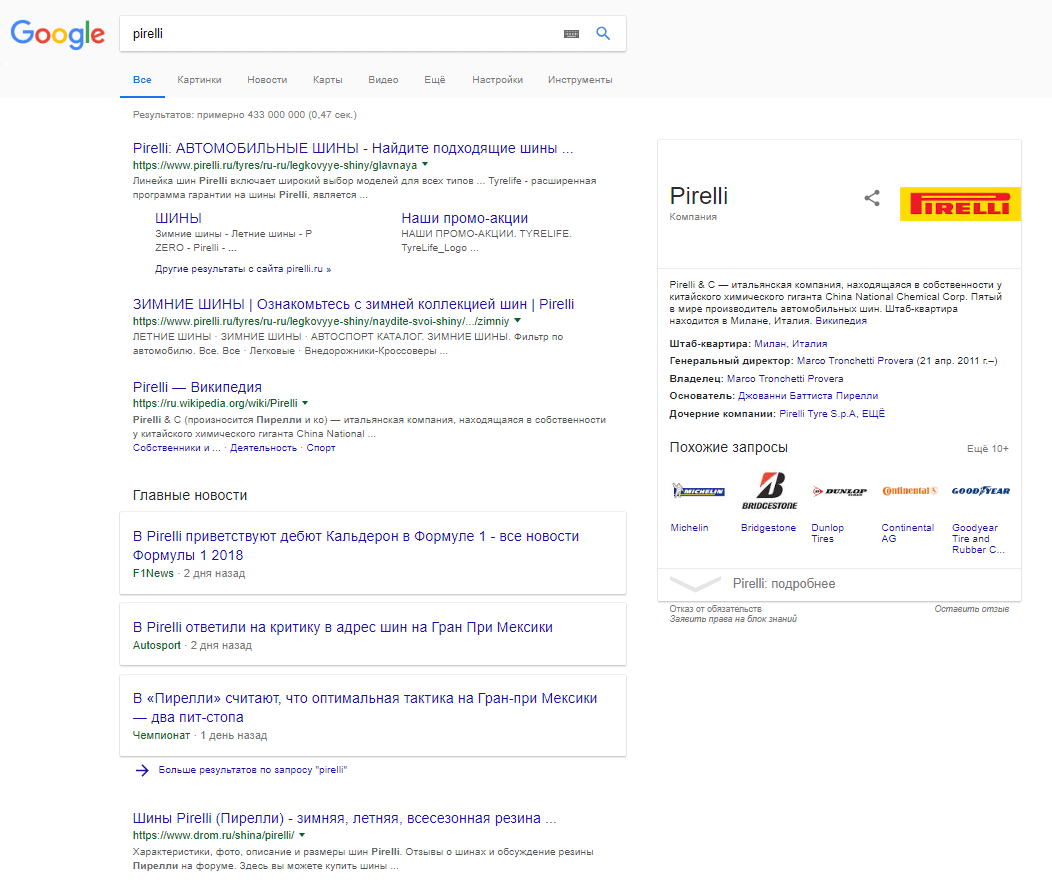The image size is (1052, 883).
Task: Open the 'Ещё' search tabs menu
Action: 434,80
